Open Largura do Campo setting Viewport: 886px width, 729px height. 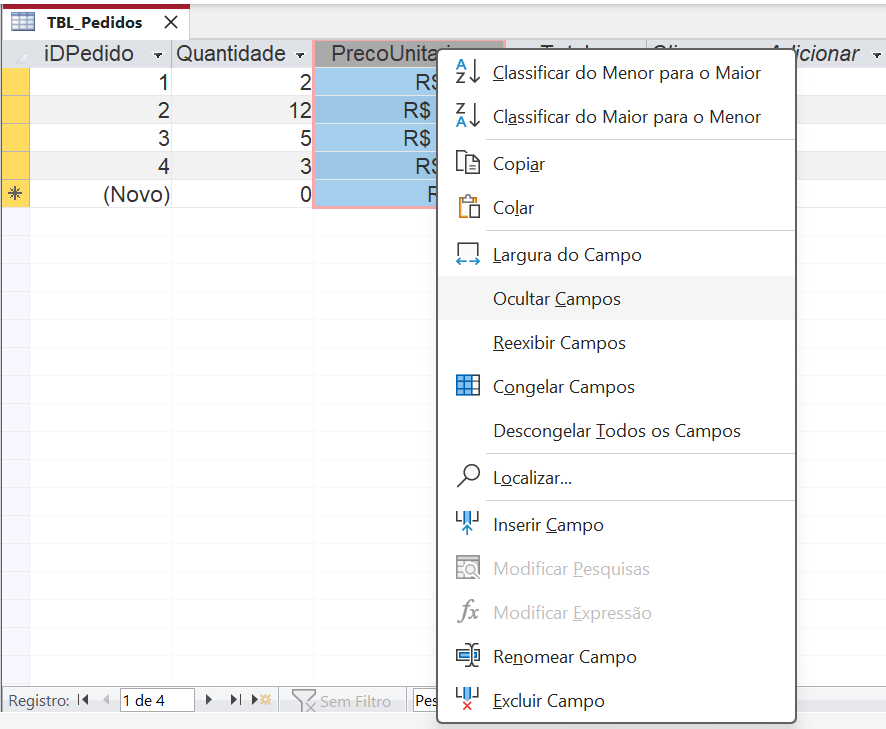(x=567, y=255)
